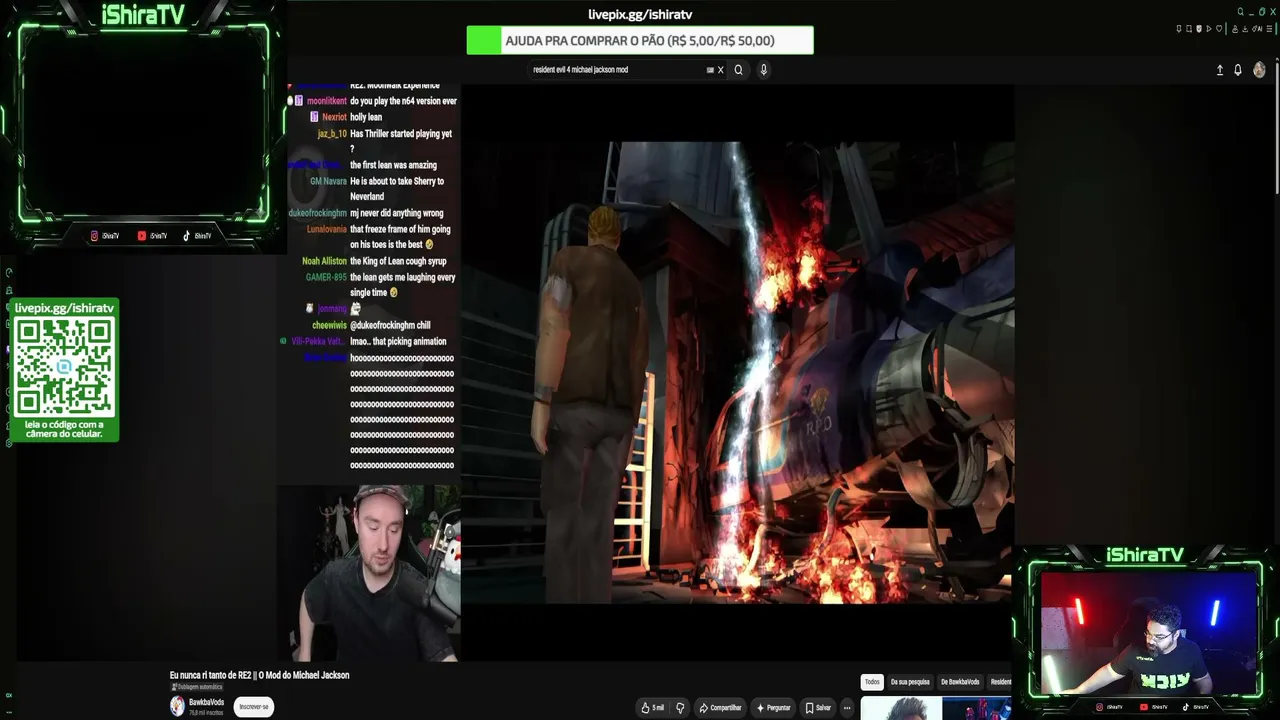
Task: Save the video with the Salvar button
Action: (818, 708)
